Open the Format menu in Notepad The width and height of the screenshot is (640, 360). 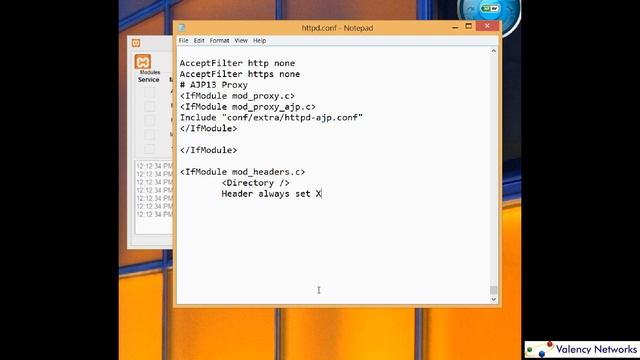pyautogui.click(x=219, y=41)
